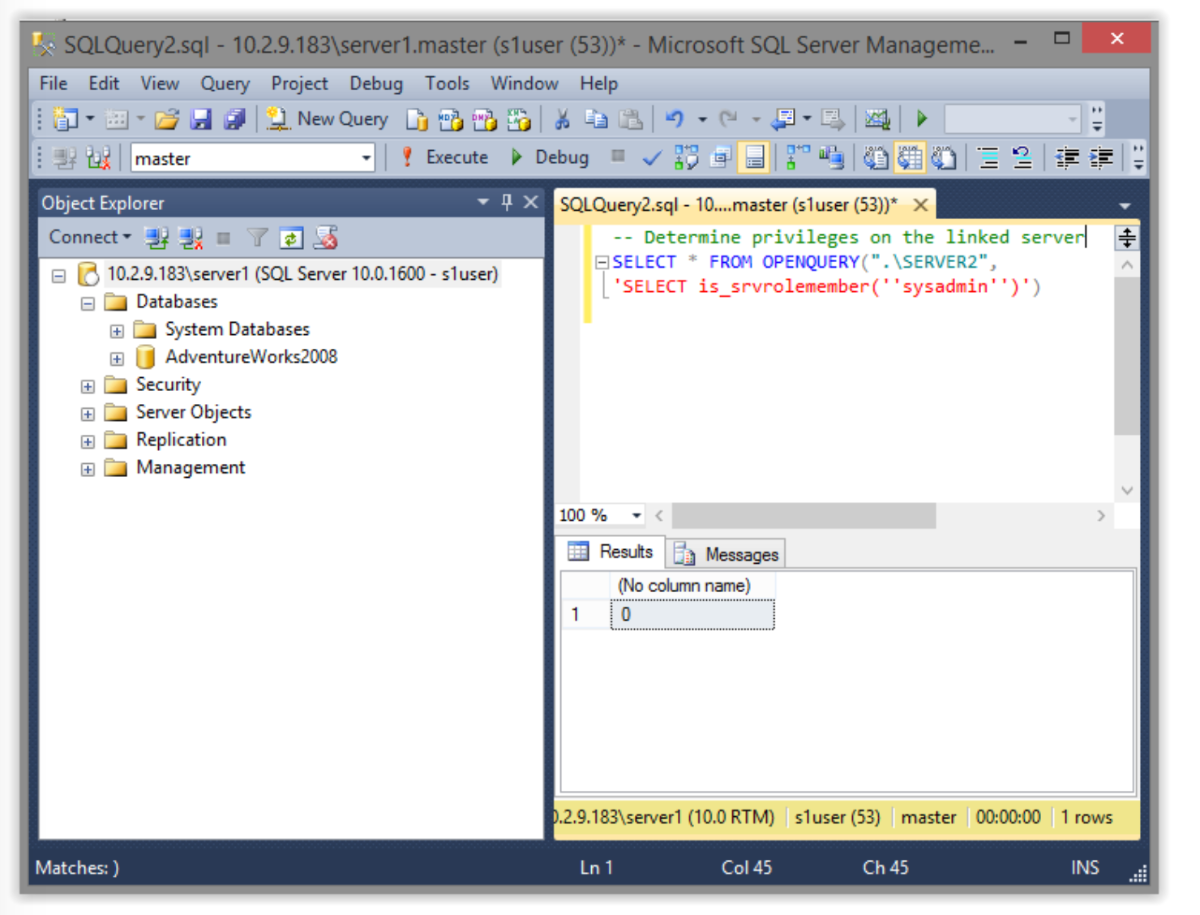Click the editor split handle above the scrollbar
The width and height of the screenshot is (1200, 915).
1127,238
